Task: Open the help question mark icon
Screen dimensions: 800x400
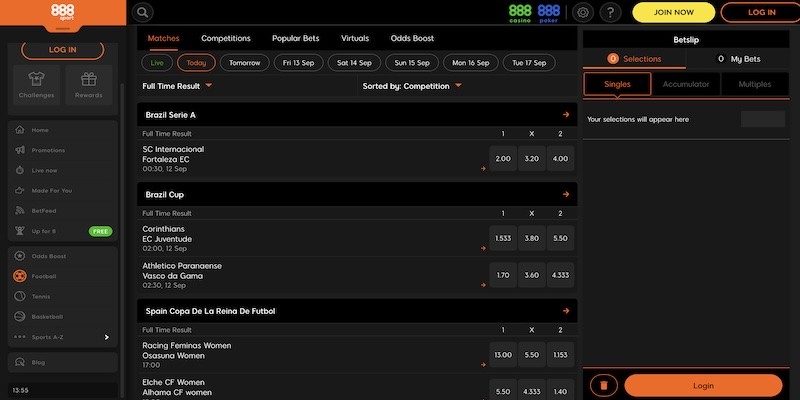Action: [x=610, y=13]
